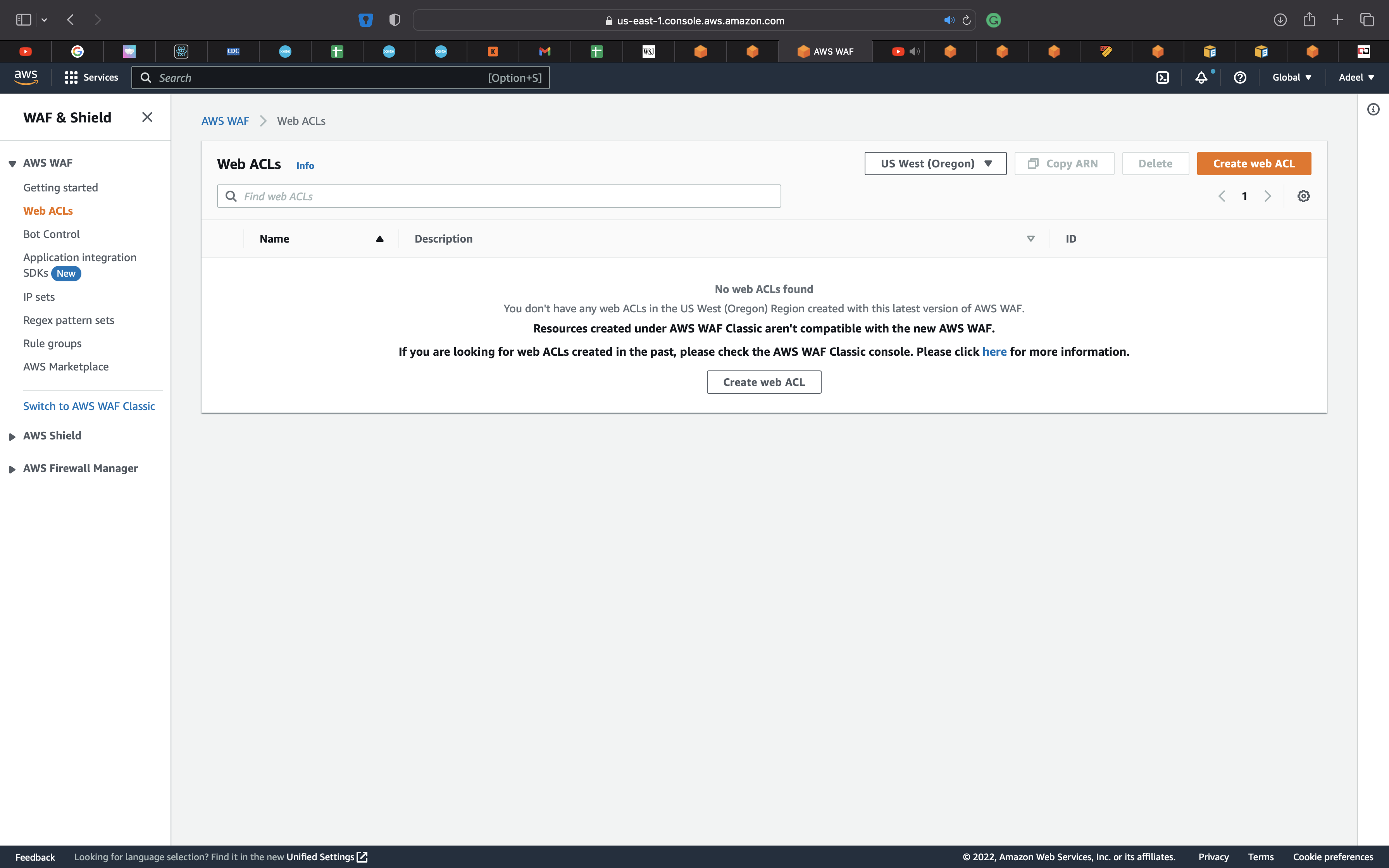
Task: Open the notifications bell
Action: [x=1201, y=77]
